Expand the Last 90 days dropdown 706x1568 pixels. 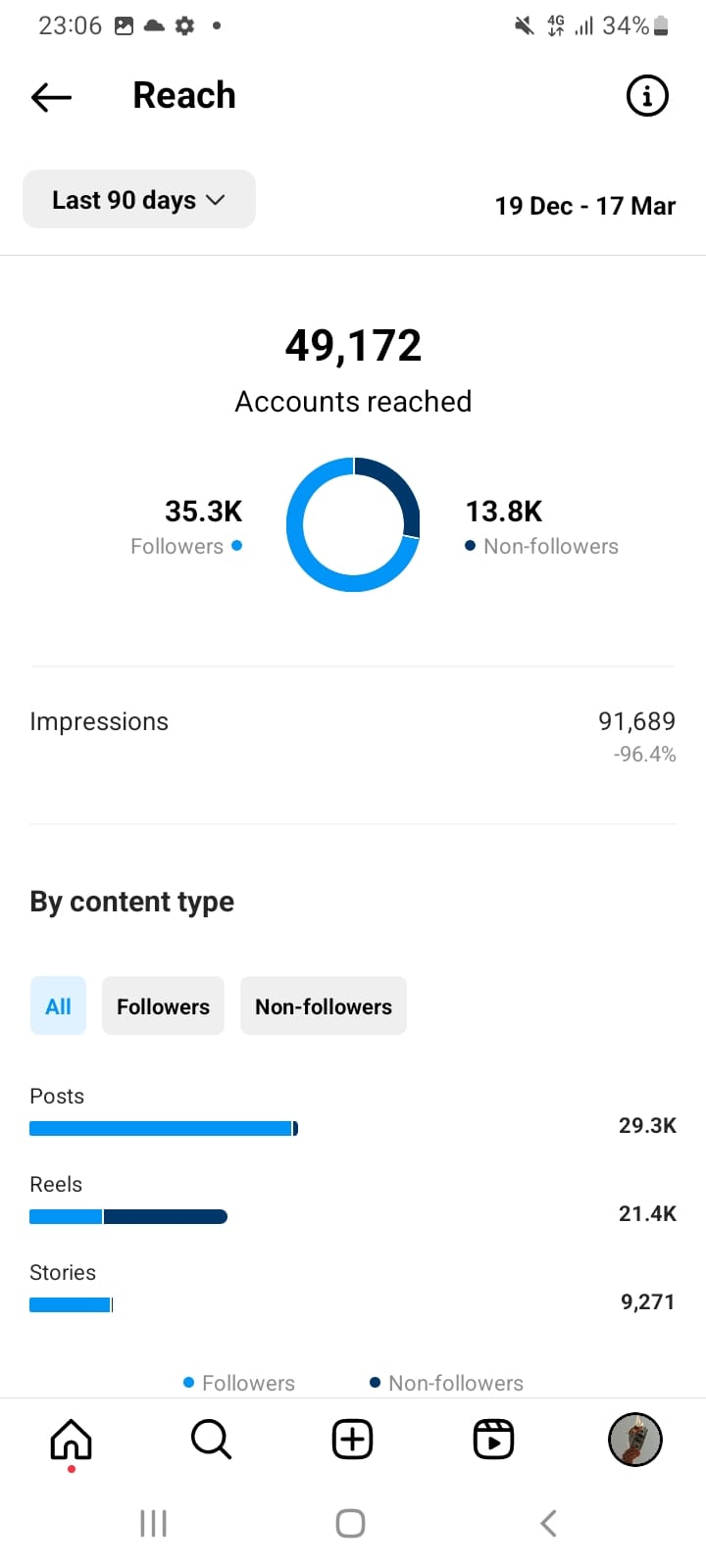point(139,199)
